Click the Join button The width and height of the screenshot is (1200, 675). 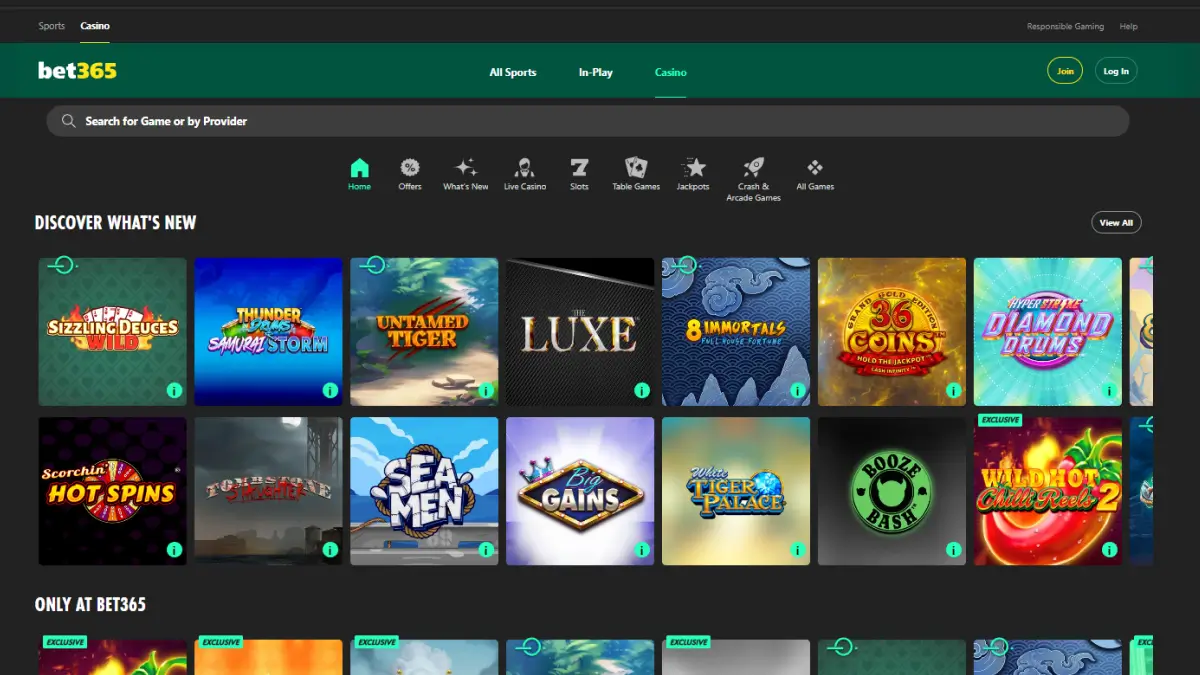(1065, 71)
